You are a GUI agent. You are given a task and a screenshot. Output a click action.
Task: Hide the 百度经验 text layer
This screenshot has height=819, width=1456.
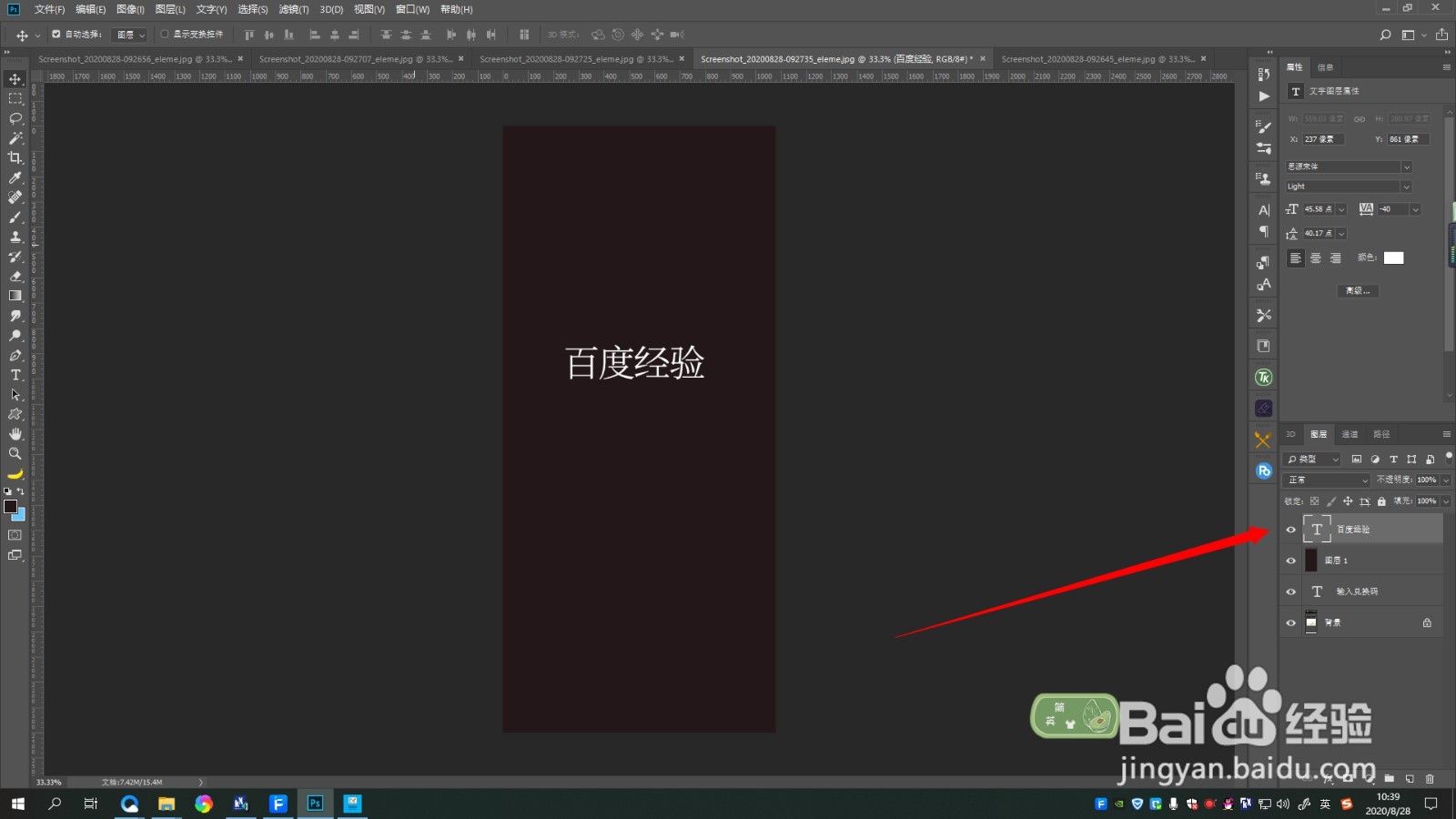click(x=1290, y=530)
